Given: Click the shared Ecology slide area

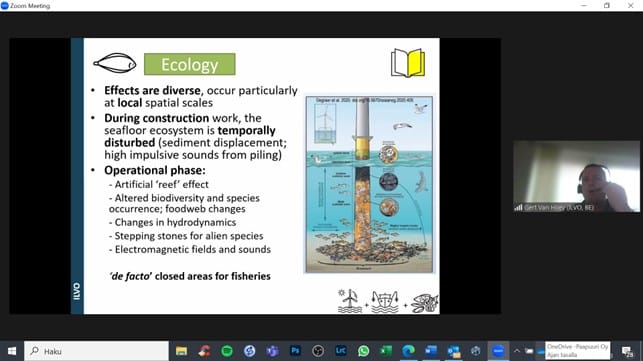Looking at the screenshot, I should tap(255, 176).
